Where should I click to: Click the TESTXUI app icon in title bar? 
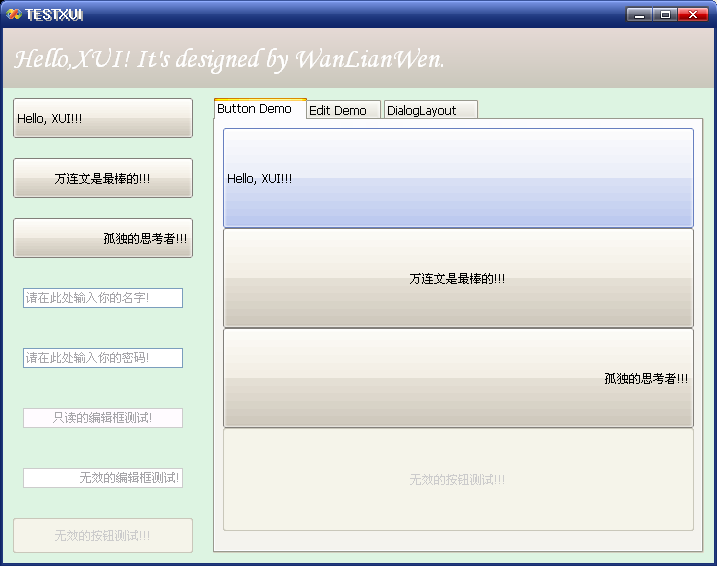pyautogui.click(x=13, y=15)
